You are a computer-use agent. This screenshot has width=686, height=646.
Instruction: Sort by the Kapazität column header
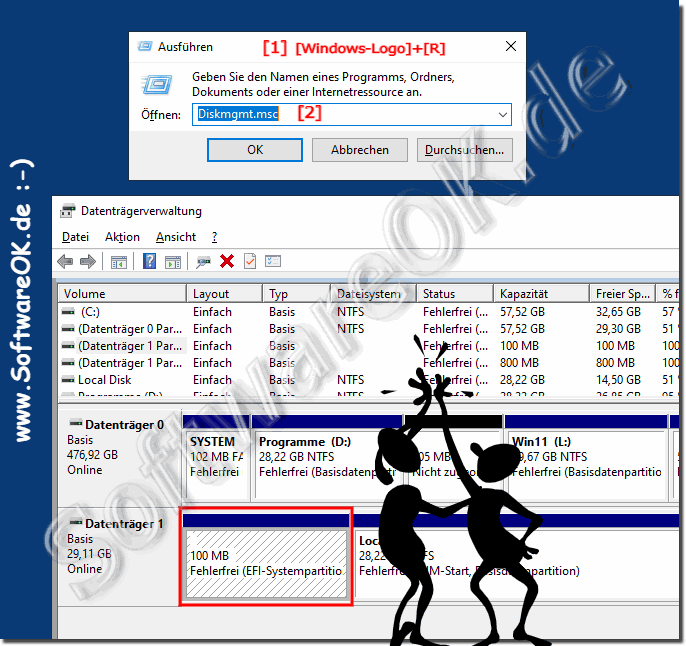point(541,293)
